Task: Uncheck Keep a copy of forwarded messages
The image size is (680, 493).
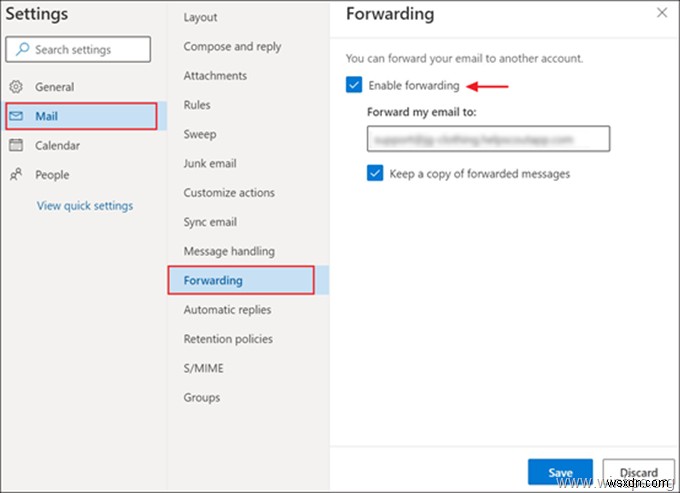Action: tap(375, 173)
